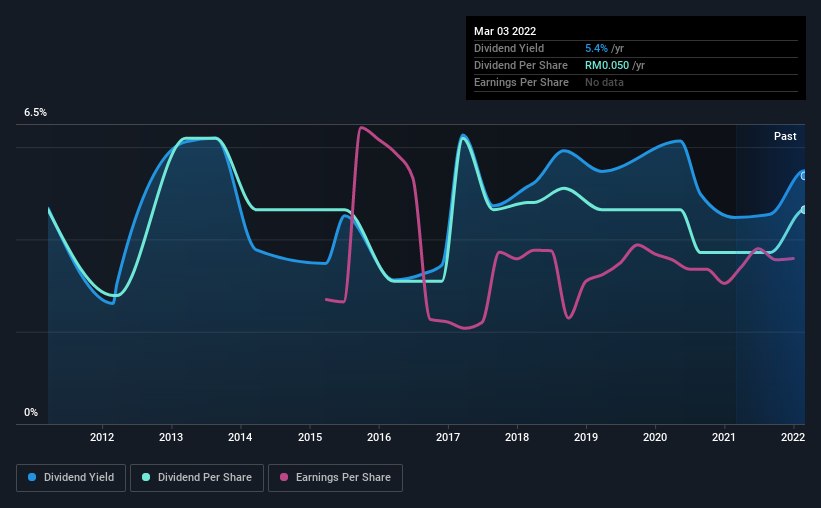Toggle the Earnings Per Share legend button
The image size is (821, 508).
click(x=335, y=478)
